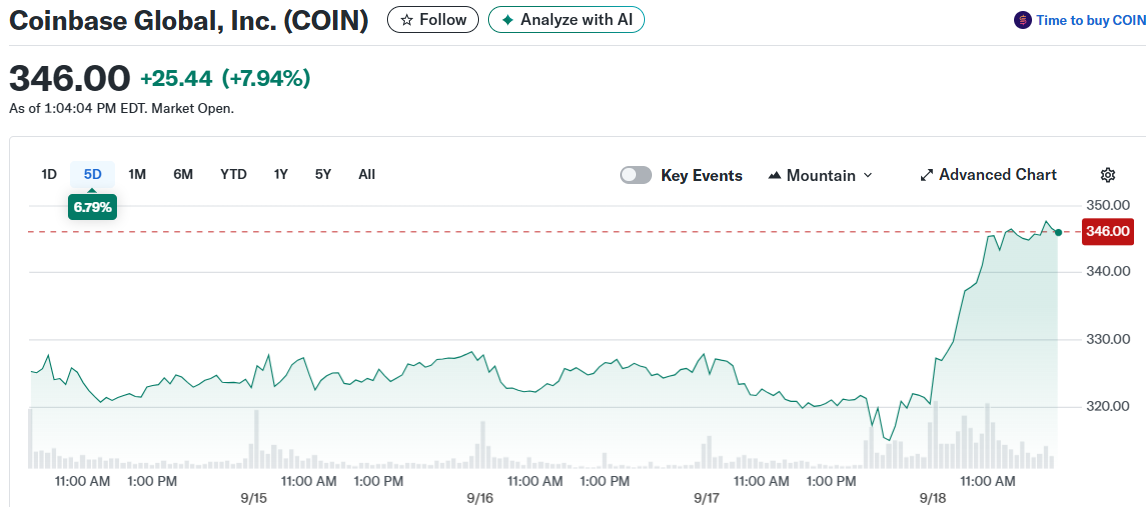Click the 320.00 axis label

(1107, 406)
